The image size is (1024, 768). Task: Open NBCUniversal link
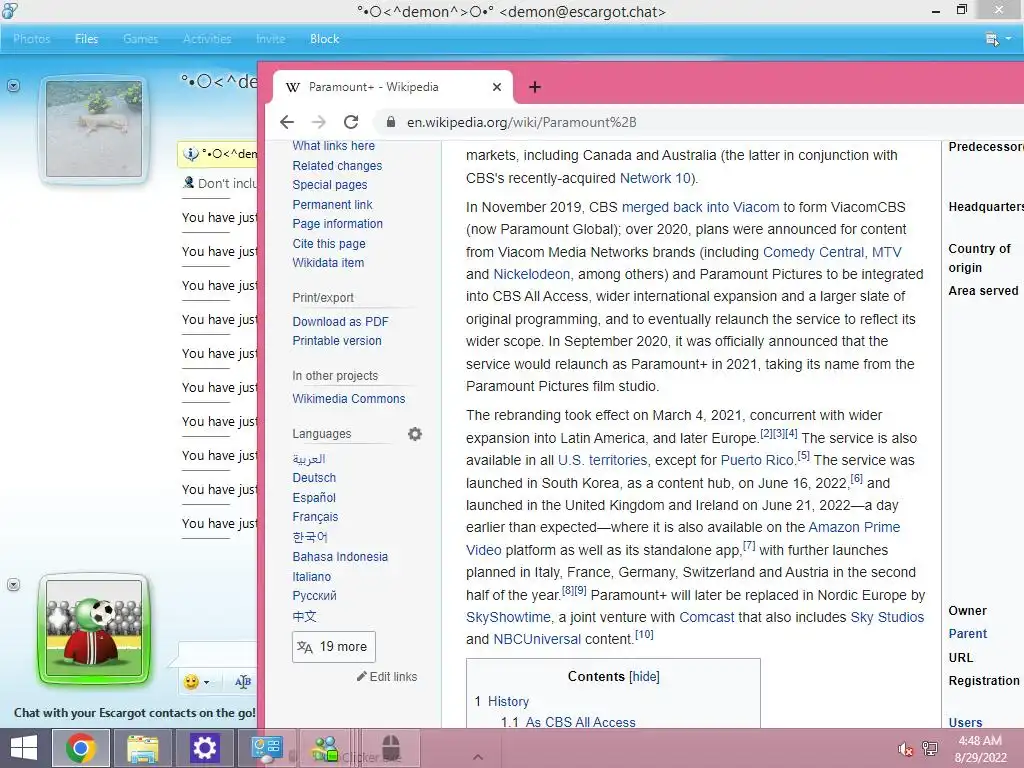[537, 639]
